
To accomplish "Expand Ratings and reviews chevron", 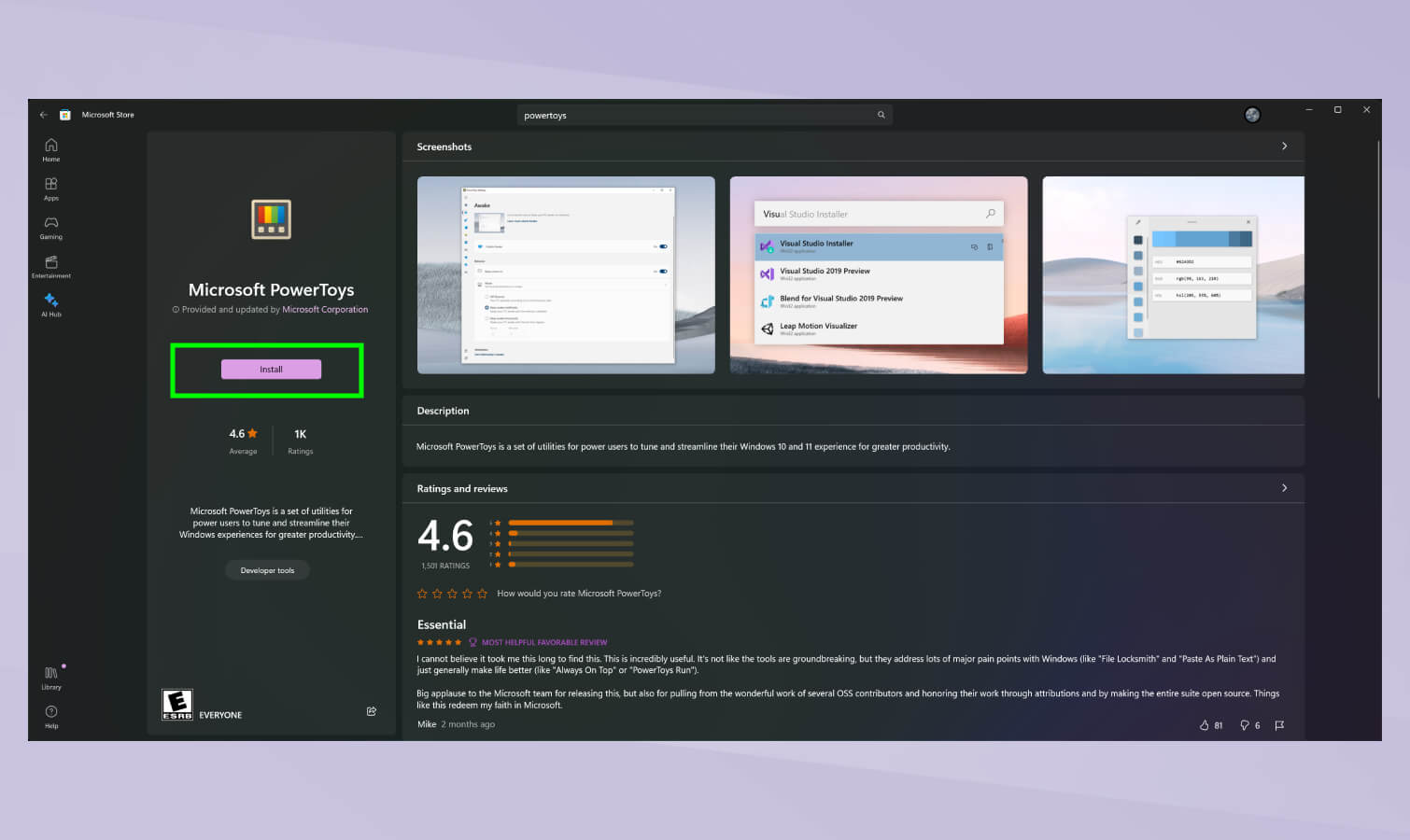I will 1284,488.
